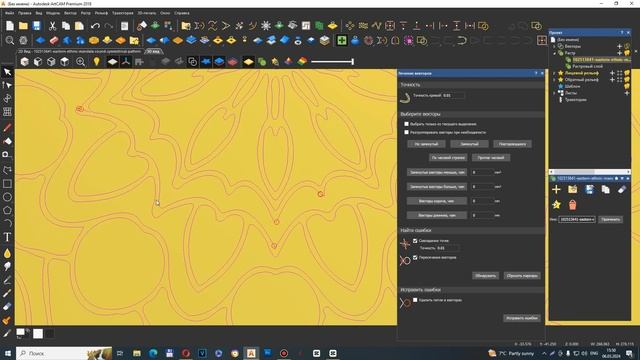Click the Copy icon next to the scissors
Viewport: 640px width, 360px height.
click(x=66, y=26)
